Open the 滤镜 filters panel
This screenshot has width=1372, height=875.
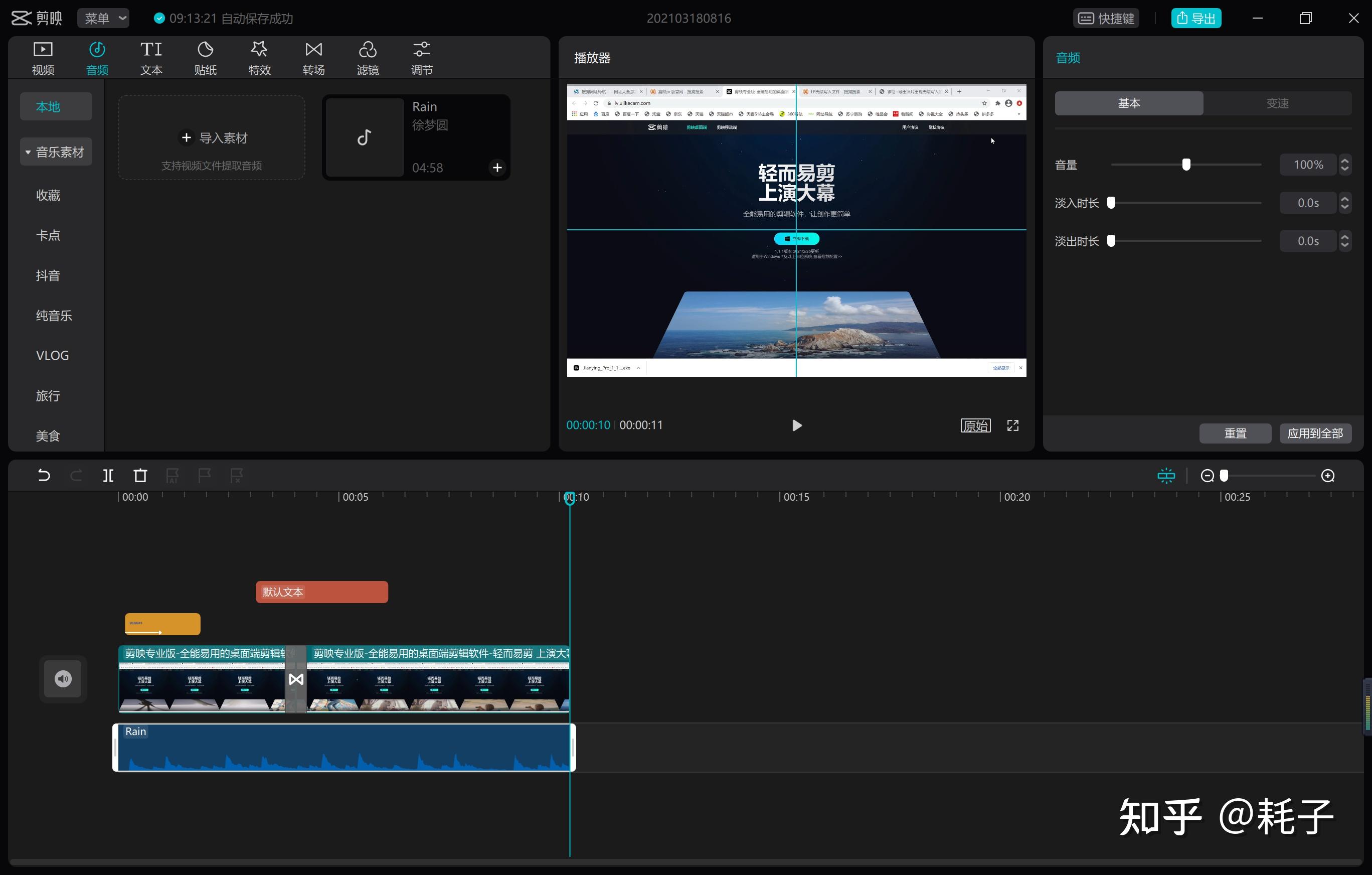368,58
